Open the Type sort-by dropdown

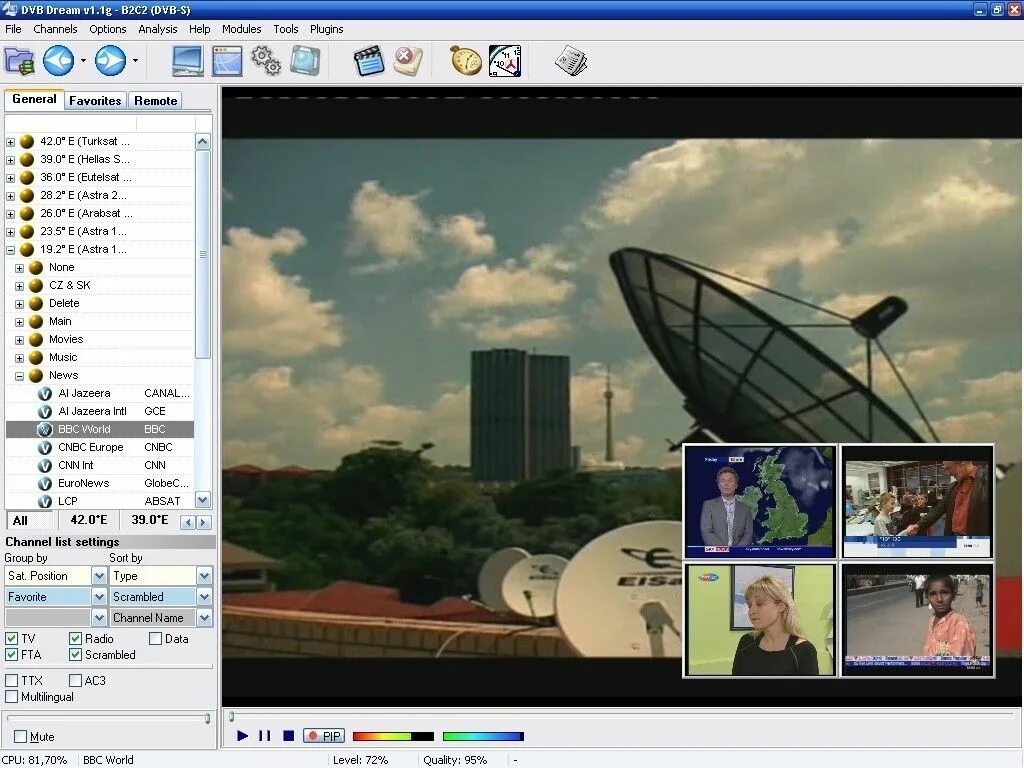204,576
